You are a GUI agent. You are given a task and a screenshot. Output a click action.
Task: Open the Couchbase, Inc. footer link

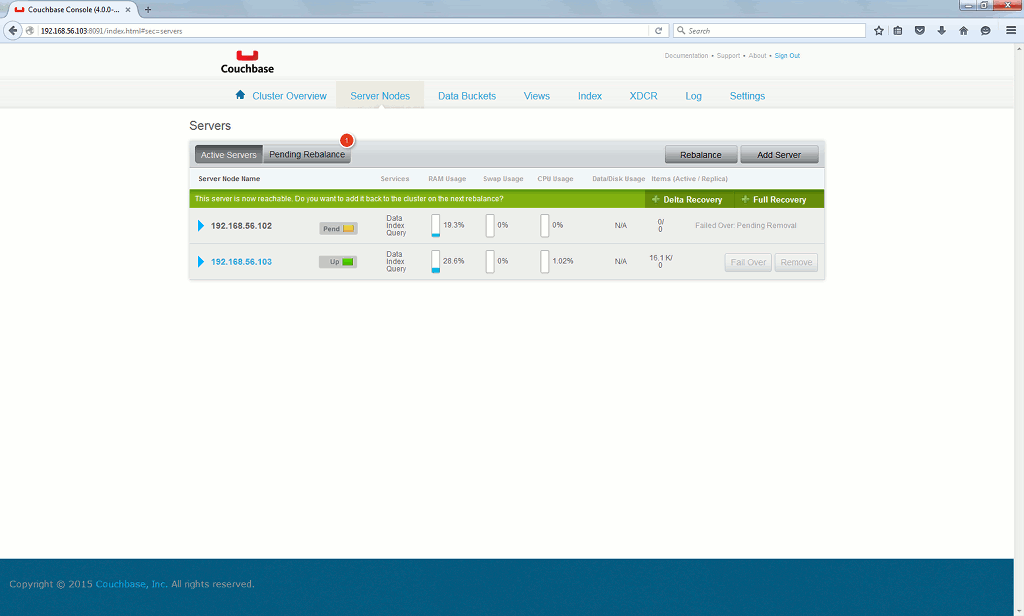point(131,584)
